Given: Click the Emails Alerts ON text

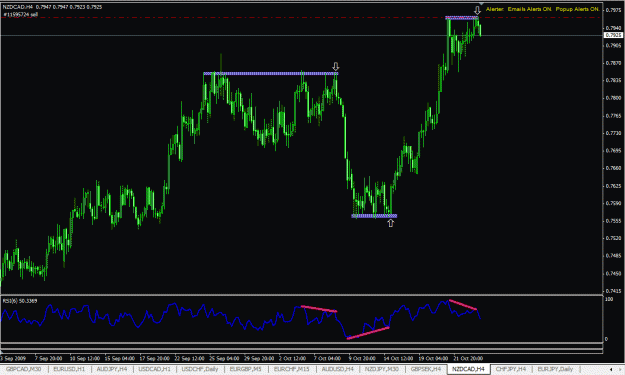Looking at the screenshot, I should pyautogui.click(x=529, y=9).
